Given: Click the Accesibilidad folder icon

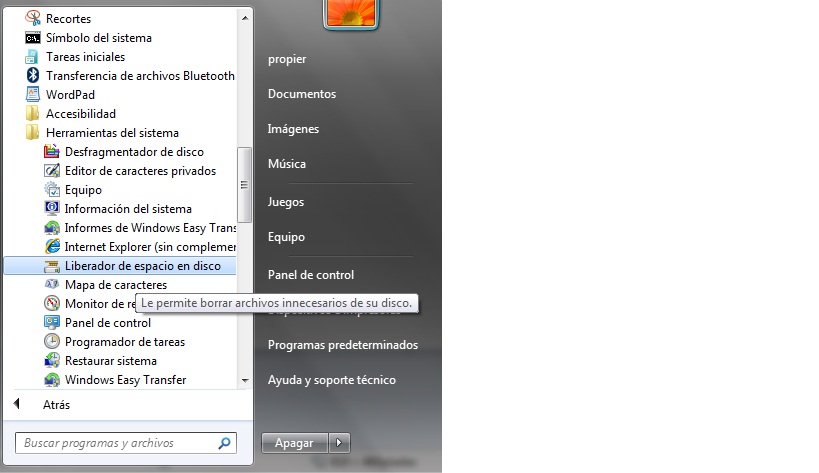Looking at the screenshot, I should coord(32,113).
